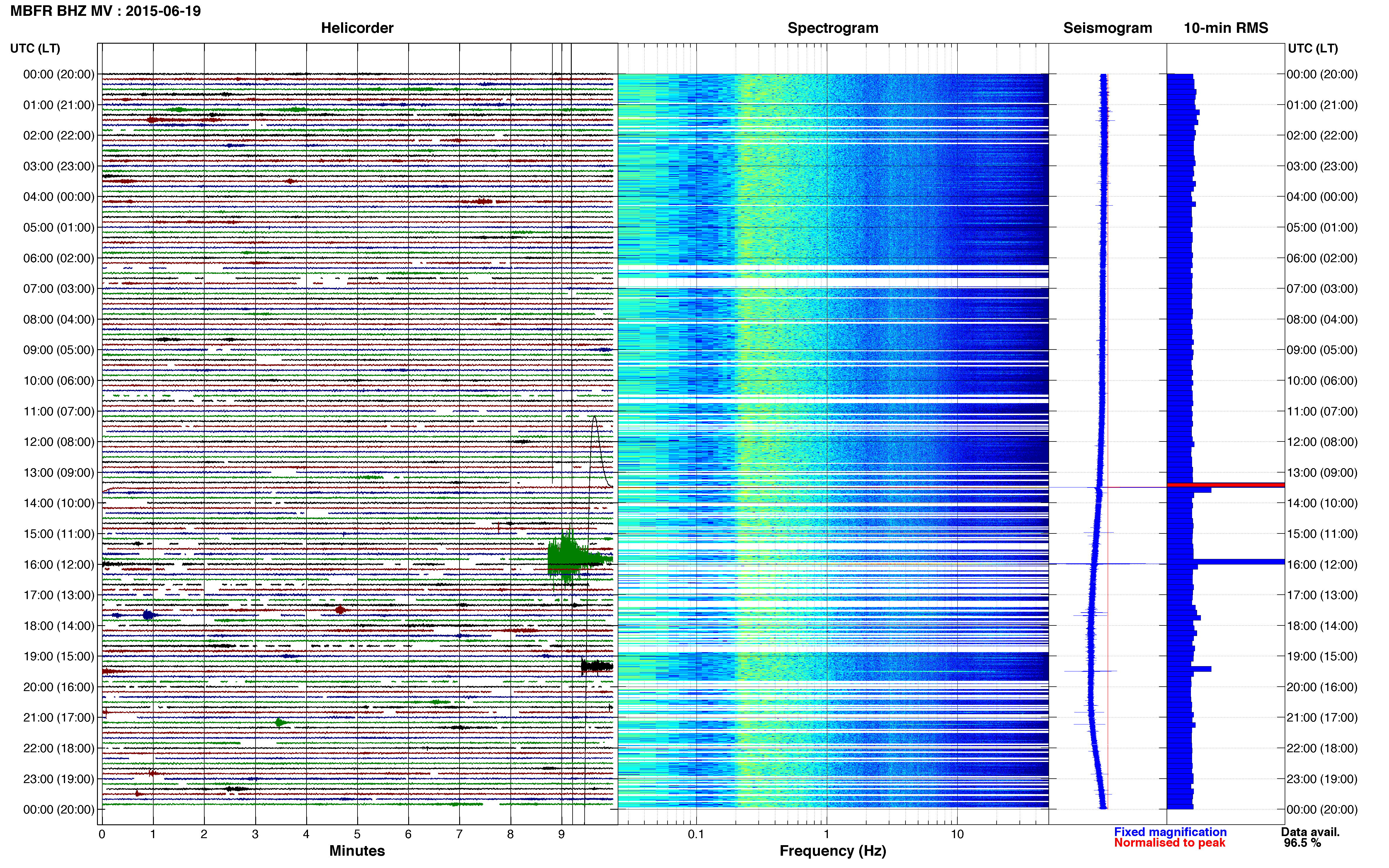Click the red 'Normalised to peak' legend text
This screenshot has width=1389, height=868.
coord(1170,843)
